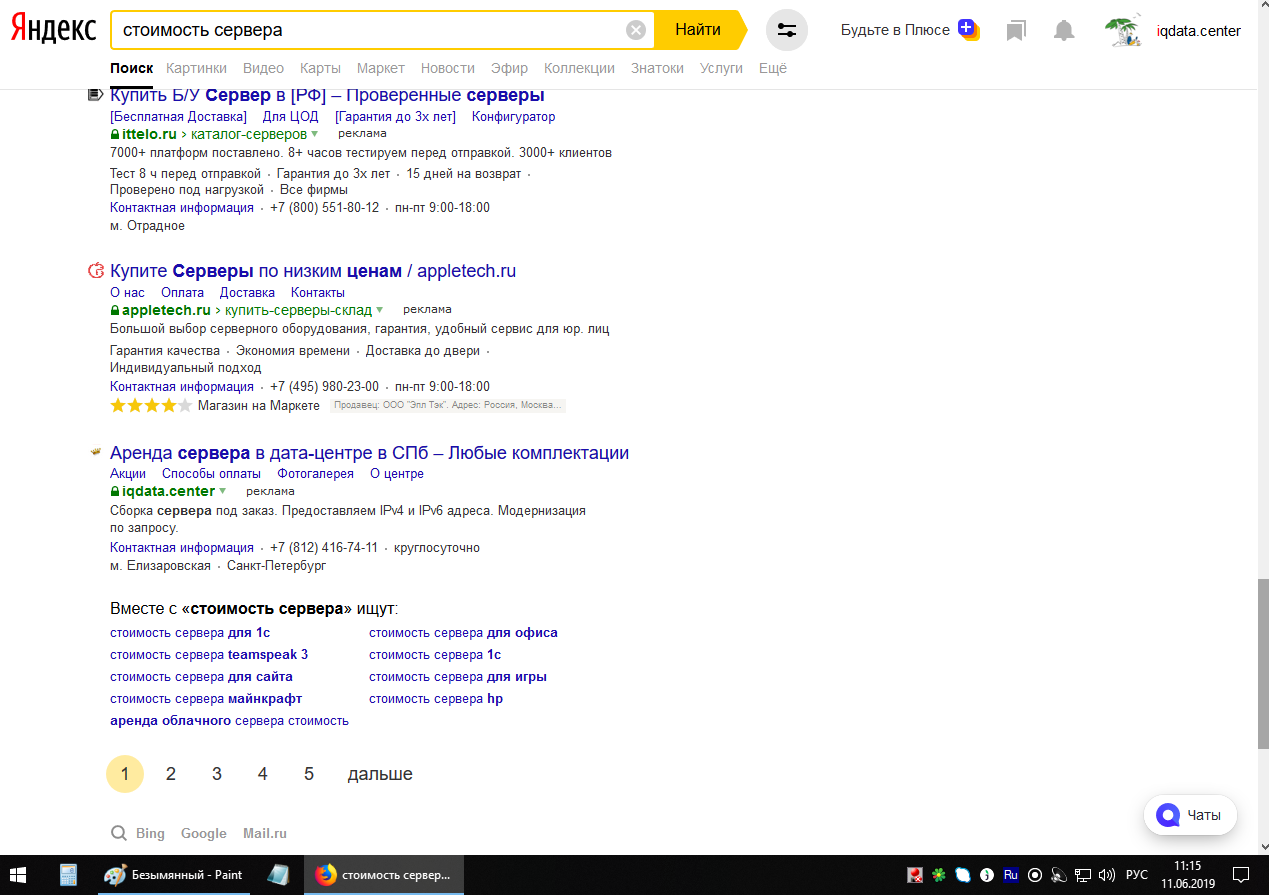Switch to the Paint taskbar window
Image resolution: width=1269 pixels, height=895 pixels.
click(x=174, y=875)
